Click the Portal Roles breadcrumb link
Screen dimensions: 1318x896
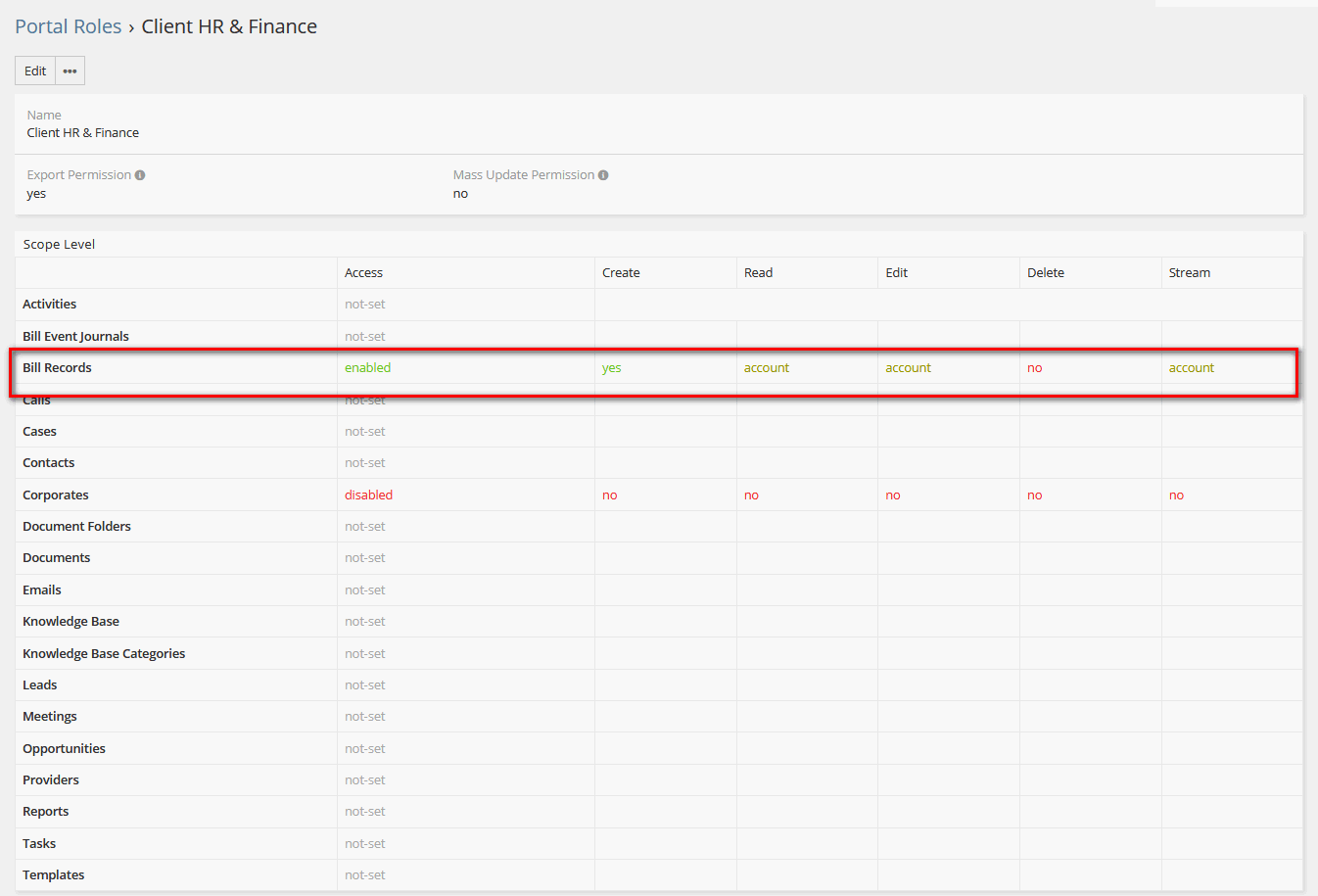[x=68, y=26]
